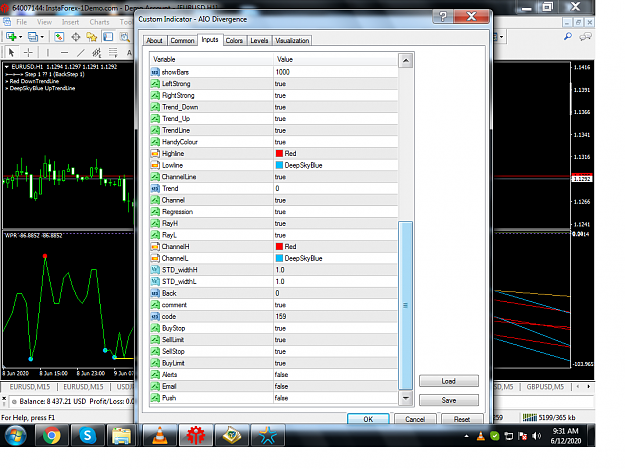
Task: Click the Highline color variable icon
Action: (155, 153)
